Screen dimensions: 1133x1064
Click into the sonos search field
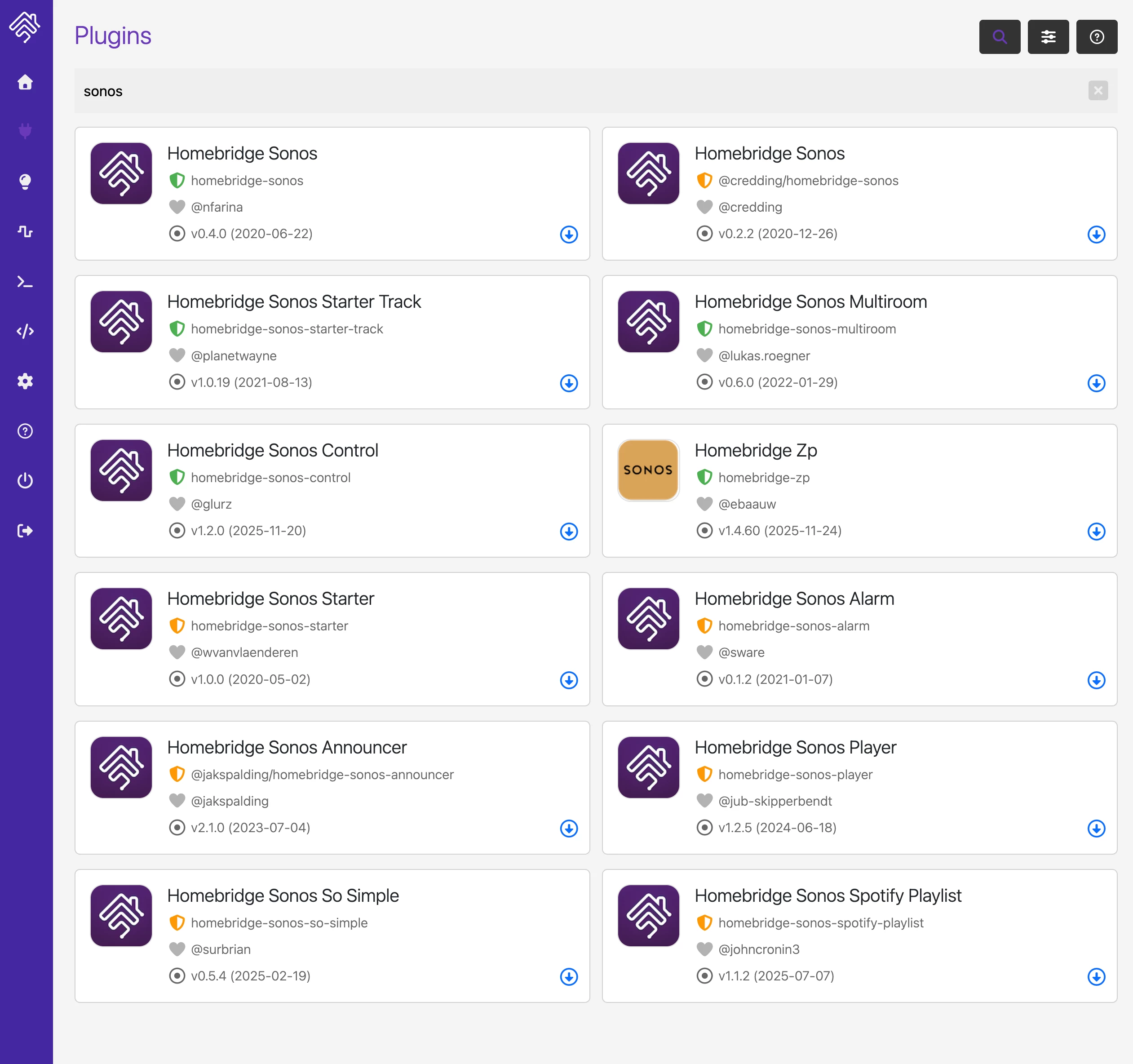[570, 91]
